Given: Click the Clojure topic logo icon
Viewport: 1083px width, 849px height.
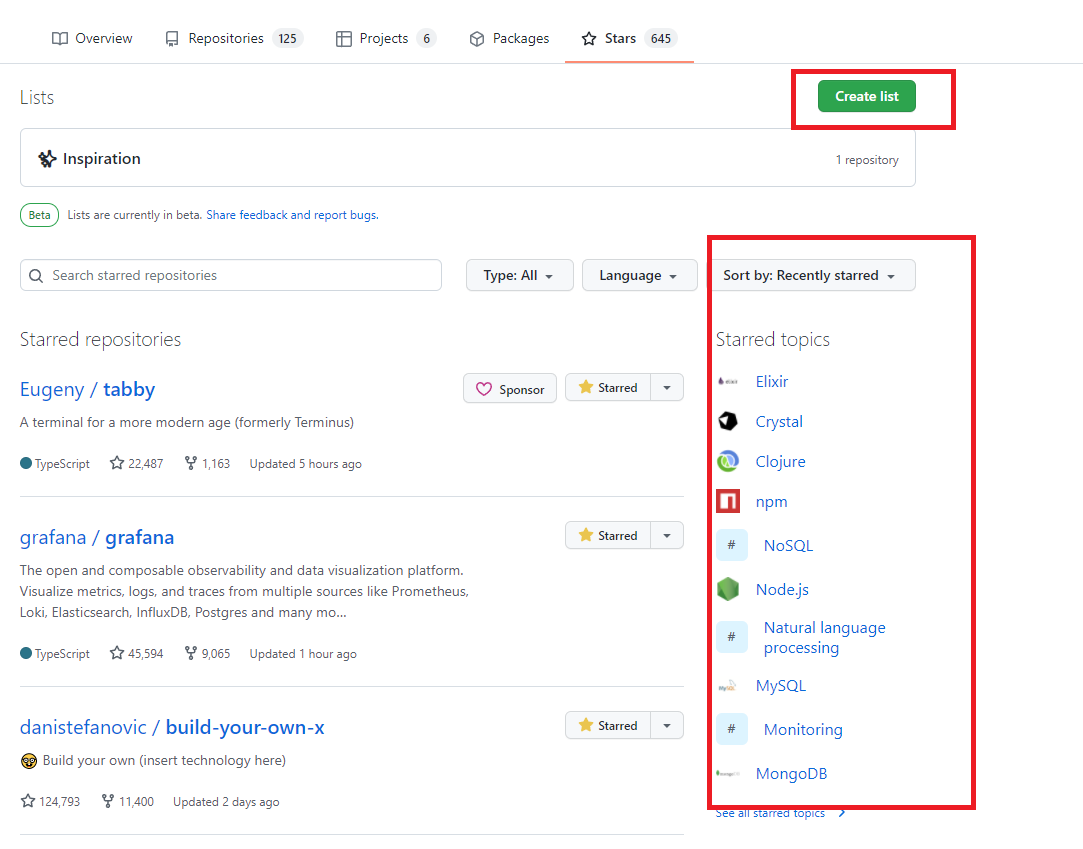Looking at the screenshot, I should [728, 462].
